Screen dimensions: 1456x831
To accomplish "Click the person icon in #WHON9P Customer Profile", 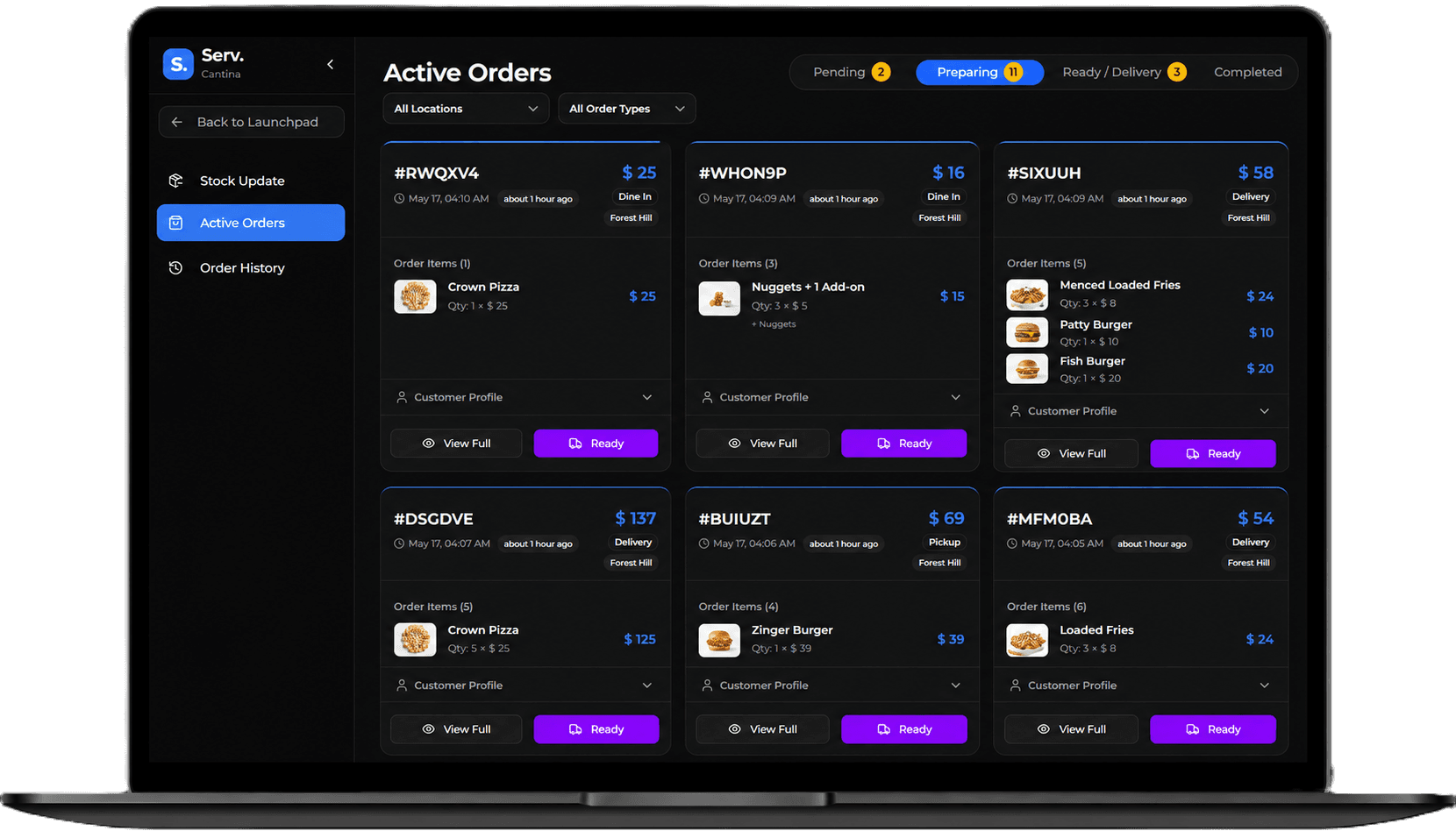I will (707, 397).
